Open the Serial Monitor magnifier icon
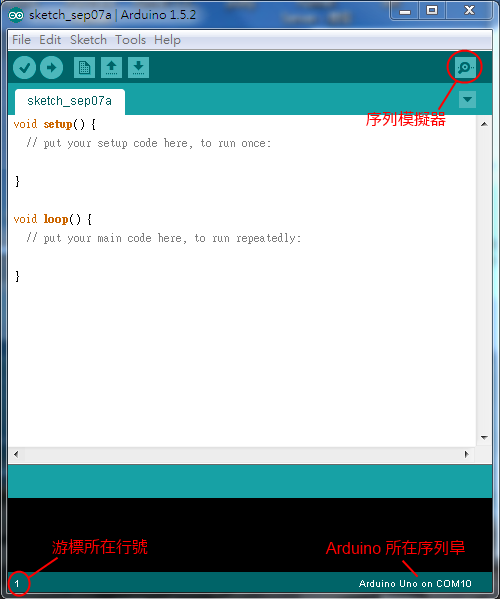 click(x=465, y=68)
